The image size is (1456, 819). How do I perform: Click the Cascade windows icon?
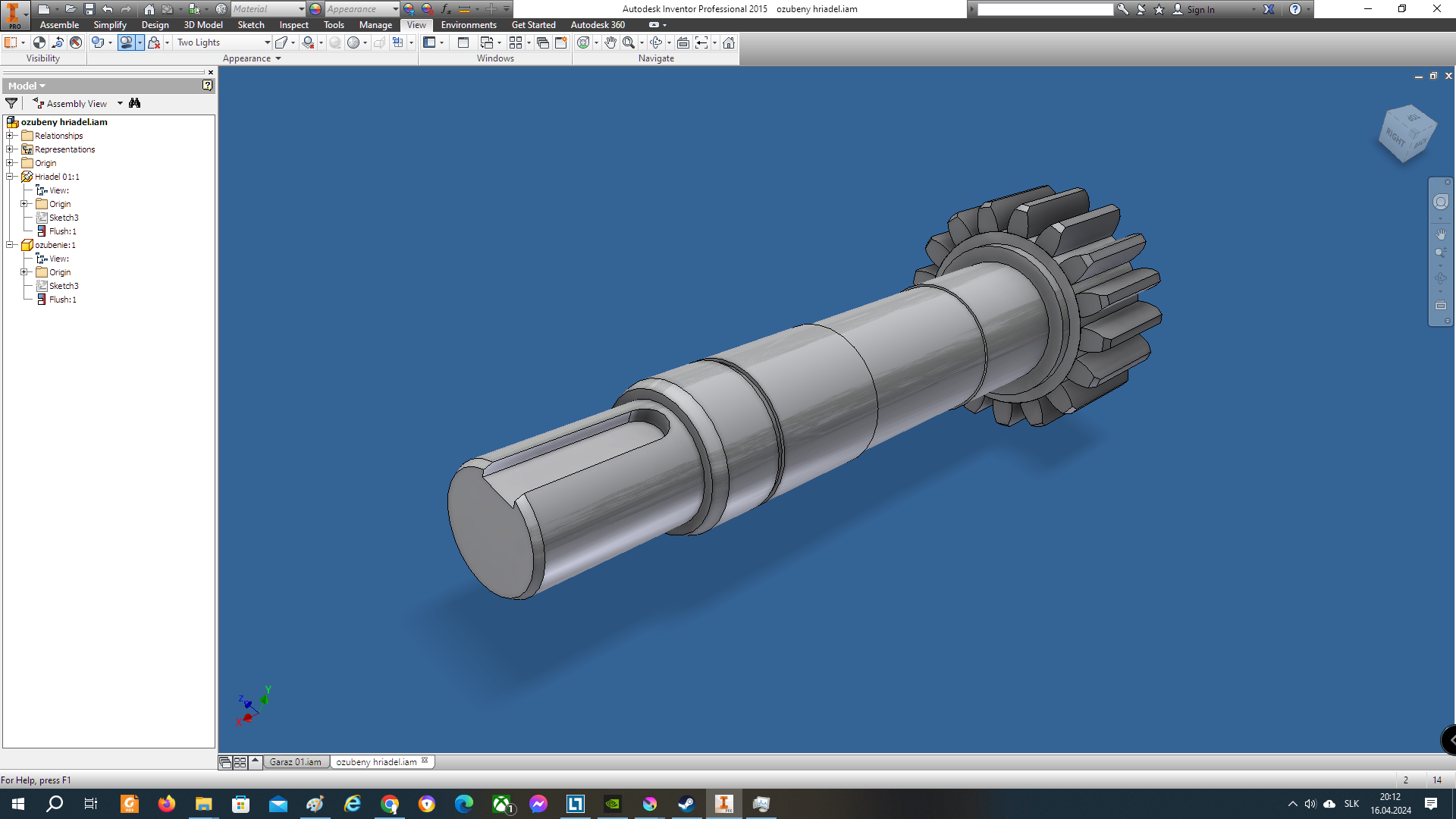[543, 42]
